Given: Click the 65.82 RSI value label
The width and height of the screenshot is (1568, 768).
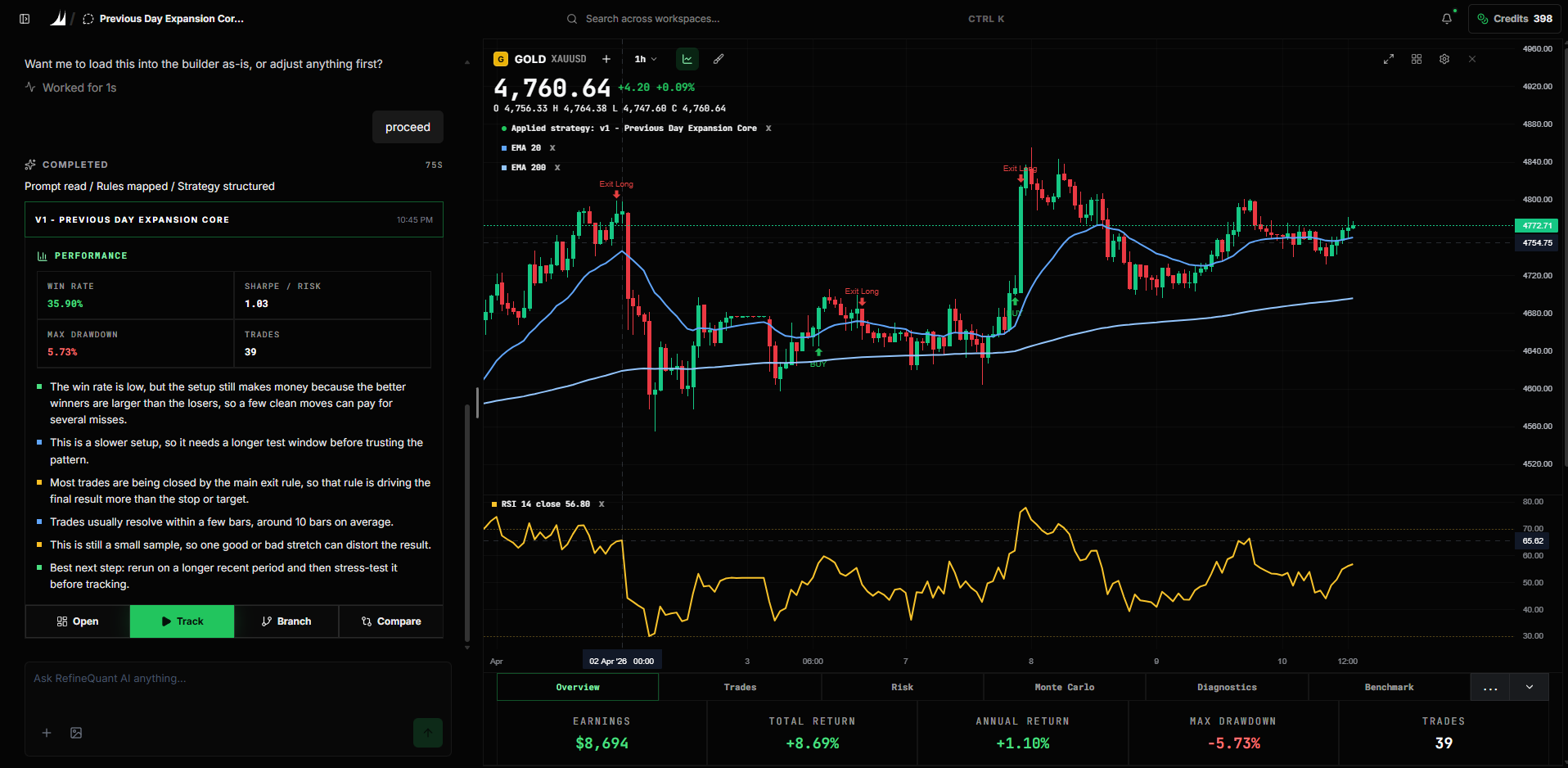Looking at the screenshot, I should [x=1533, y=541].
